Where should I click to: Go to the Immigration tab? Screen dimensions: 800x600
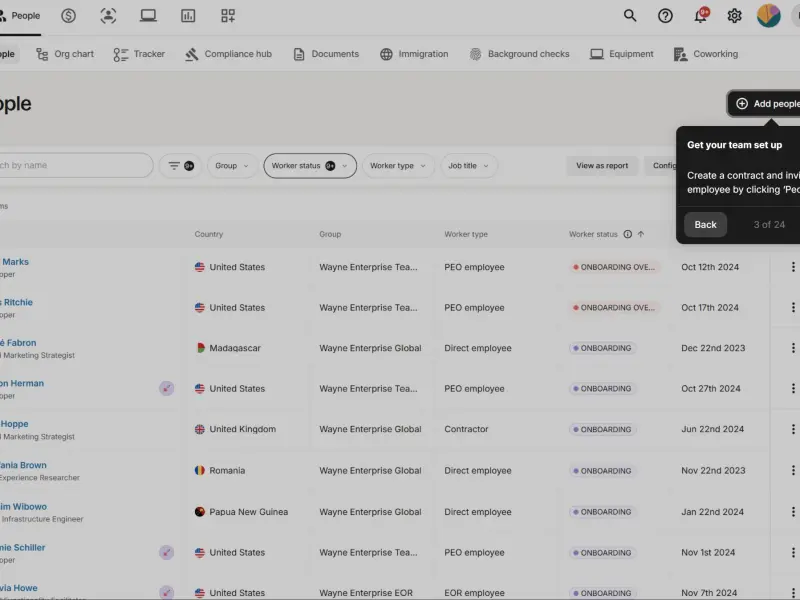click(414, 54)
